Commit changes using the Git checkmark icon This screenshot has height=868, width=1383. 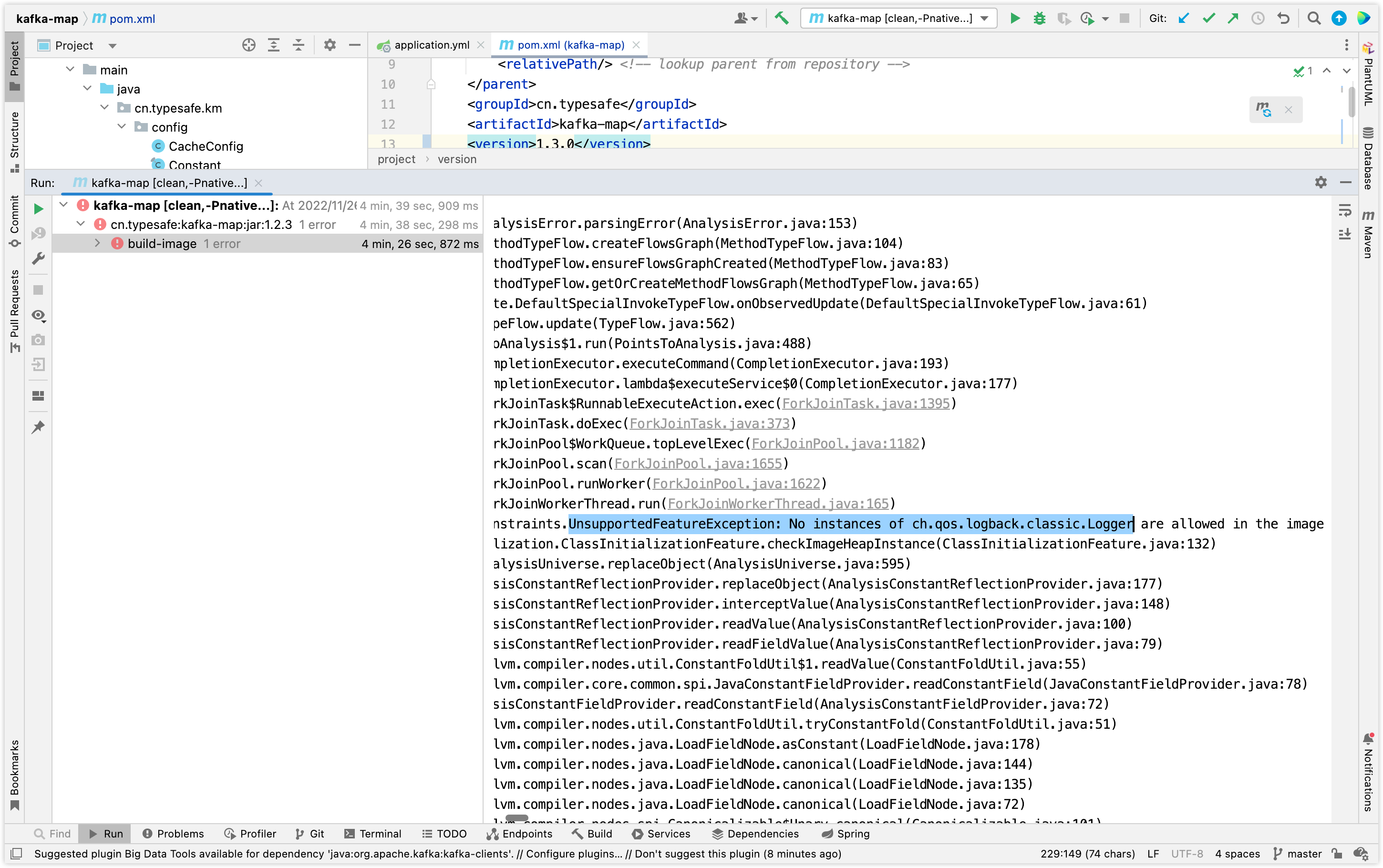(1208, 19)
